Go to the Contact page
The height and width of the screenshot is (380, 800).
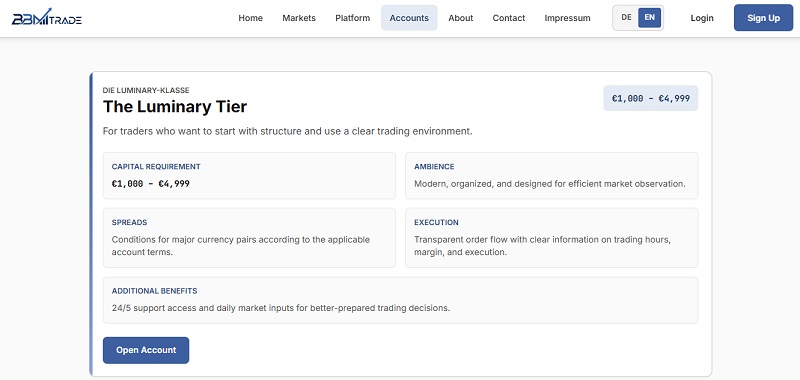(x=509, y=18)
